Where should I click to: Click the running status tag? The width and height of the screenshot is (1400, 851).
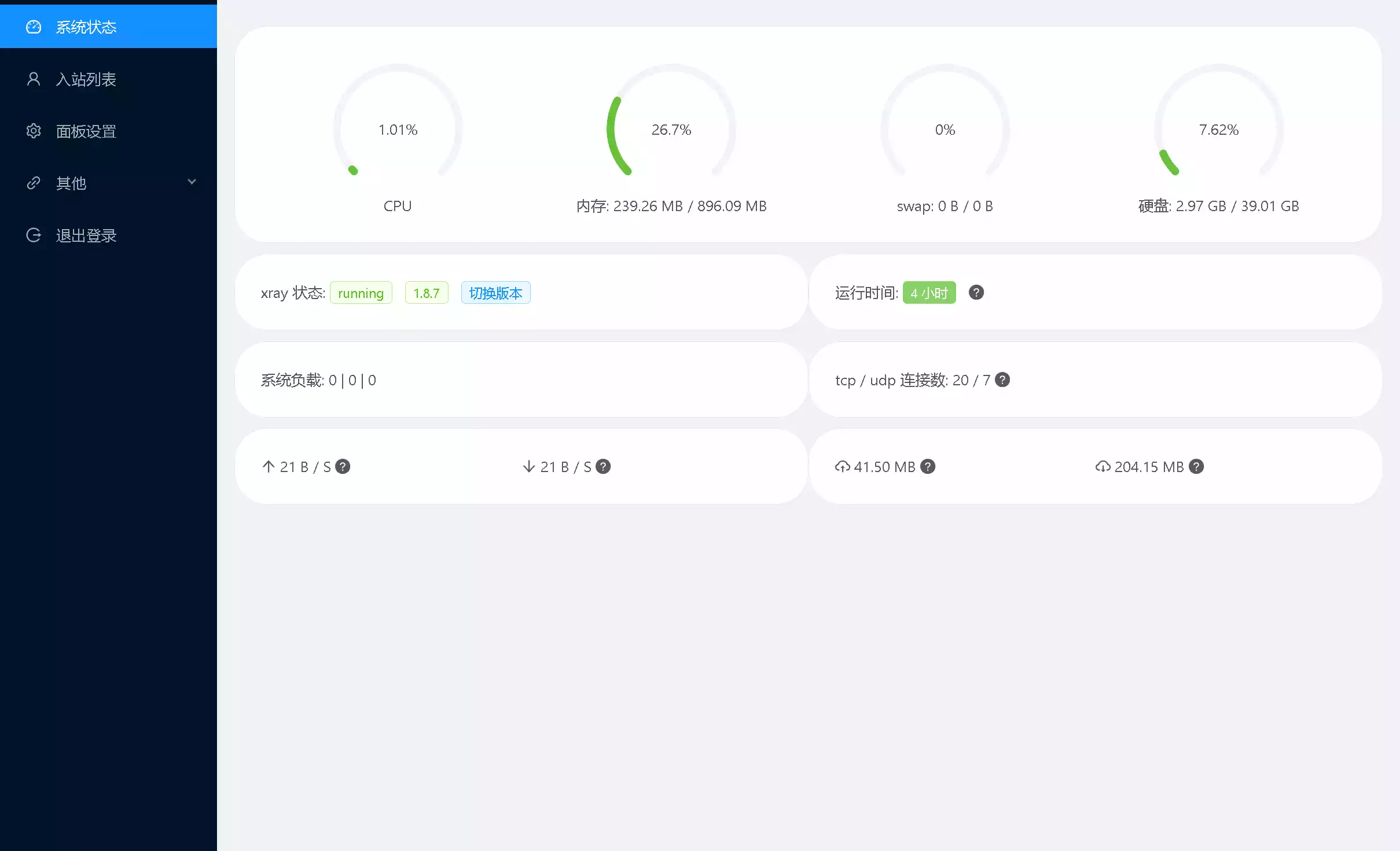[x=361, y=293]
